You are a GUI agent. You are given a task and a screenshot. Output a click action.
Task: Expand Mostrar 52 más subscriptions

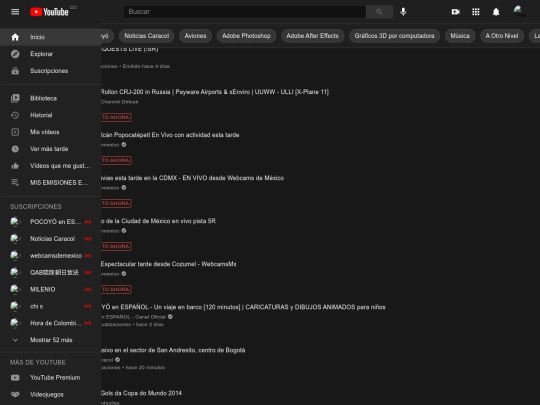tap(50, 340)
